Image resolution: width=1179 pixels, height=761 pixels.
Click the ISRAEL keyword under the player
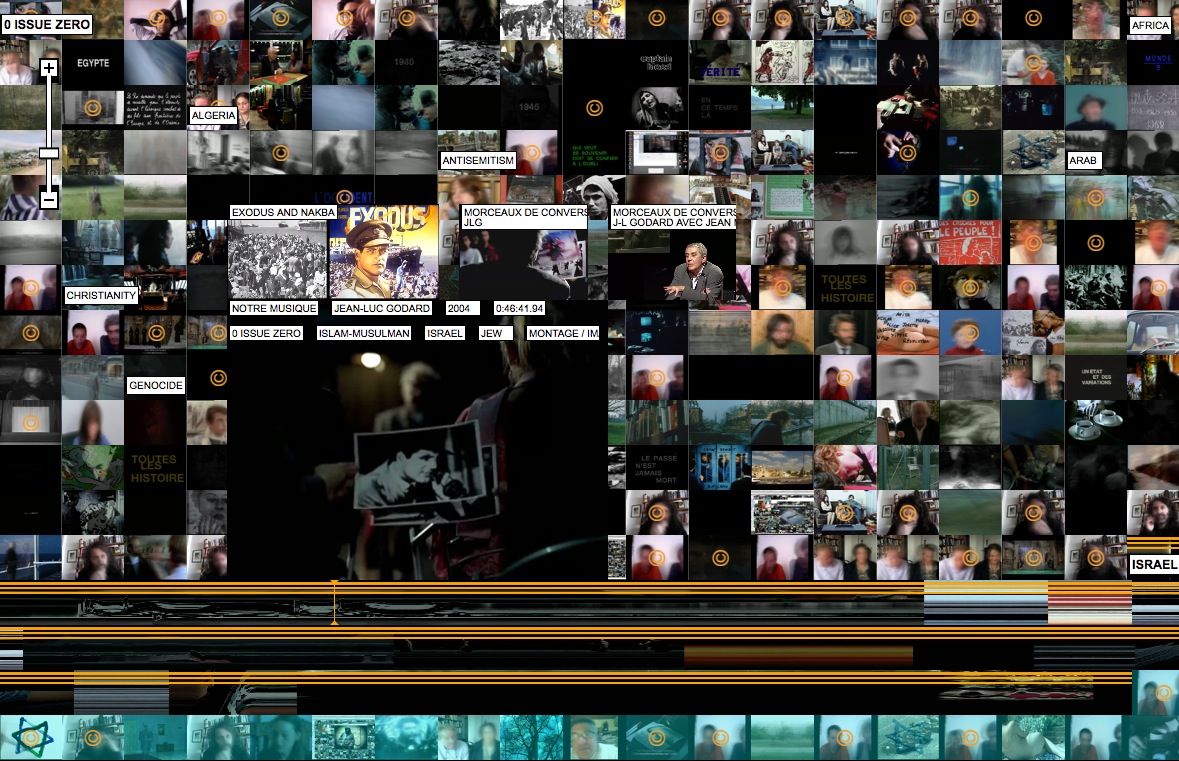(444, 333)
